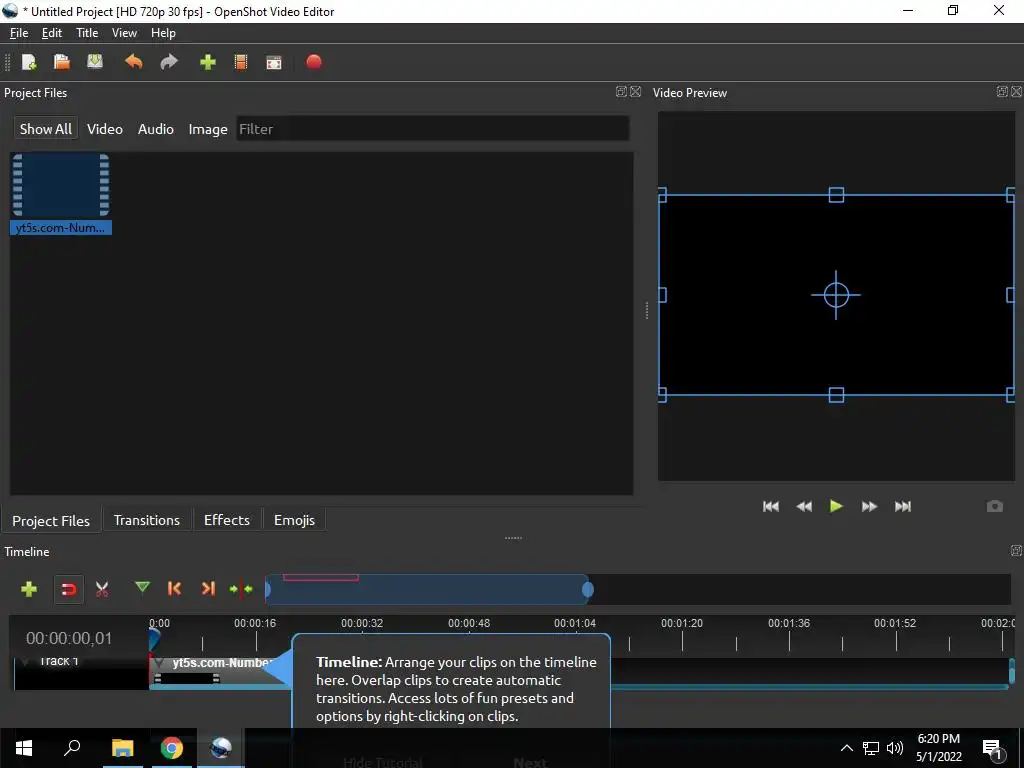
Task: Click the center crosshair in preview
Action: tap(836, 295)
